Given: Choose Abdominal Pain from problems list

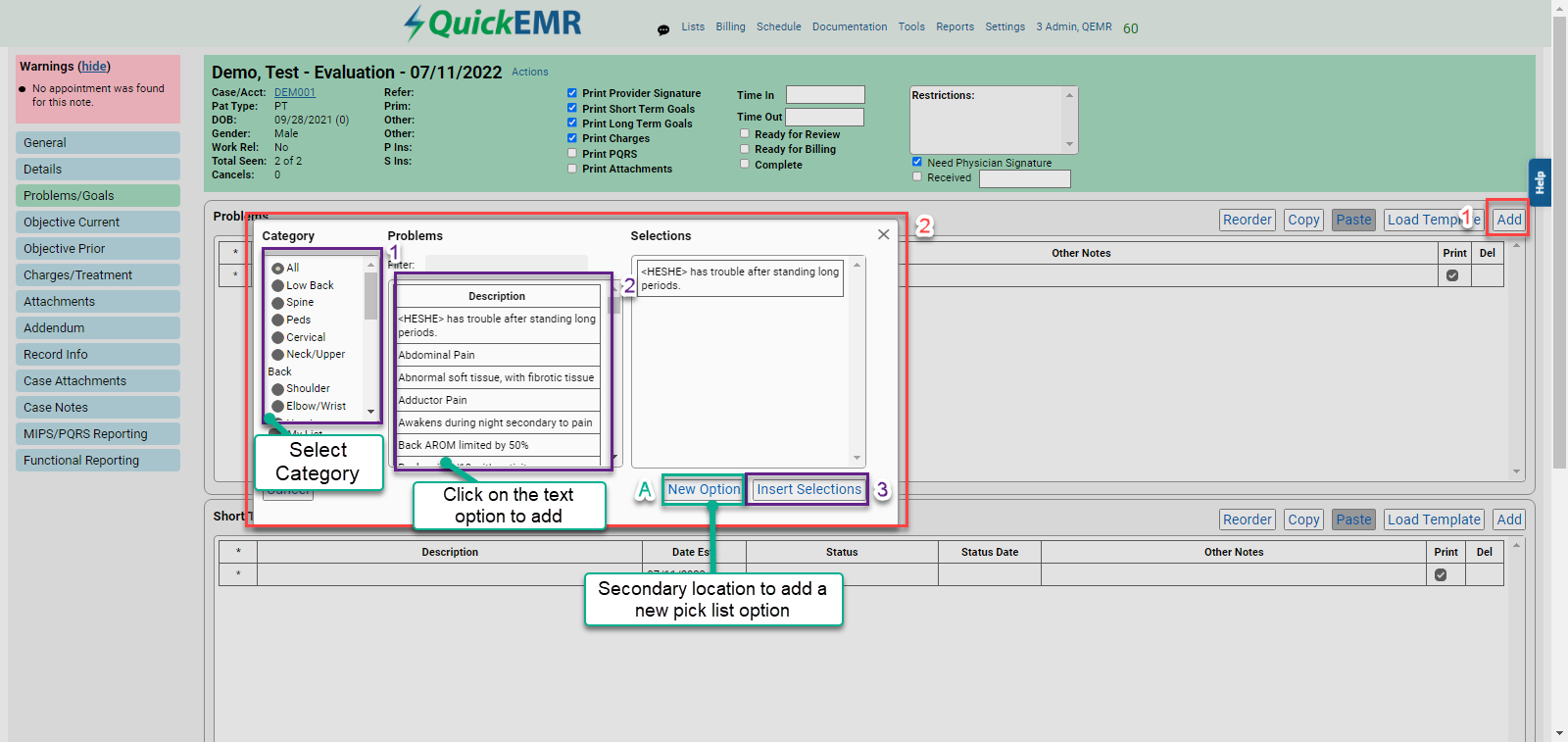Looking at the screenshot, I should 498,355.
